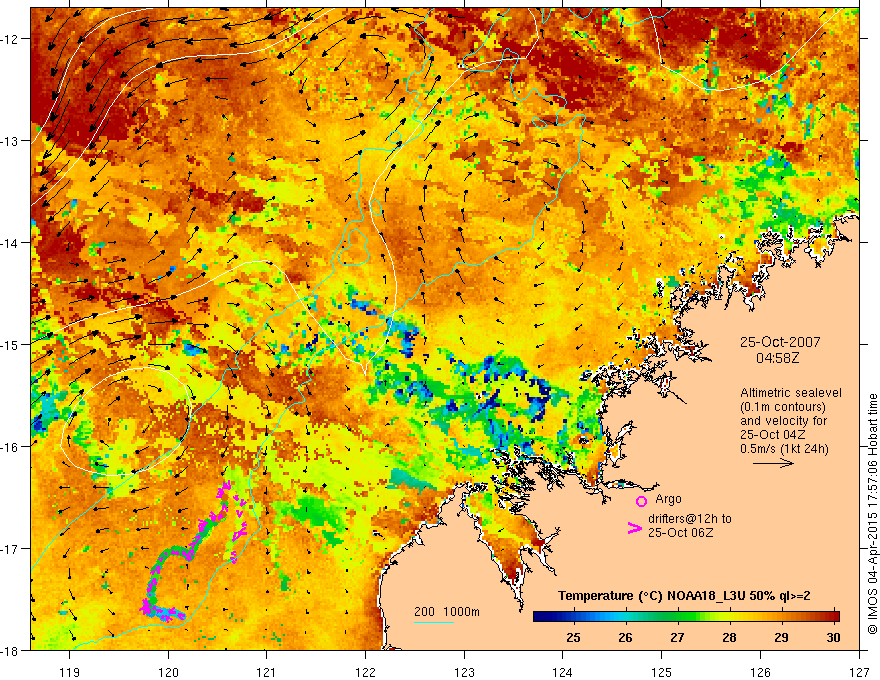Viewport: 880px width, 680px height.
Task: Click the 27 colorbar tick label
Action: [x=677, y=637]
